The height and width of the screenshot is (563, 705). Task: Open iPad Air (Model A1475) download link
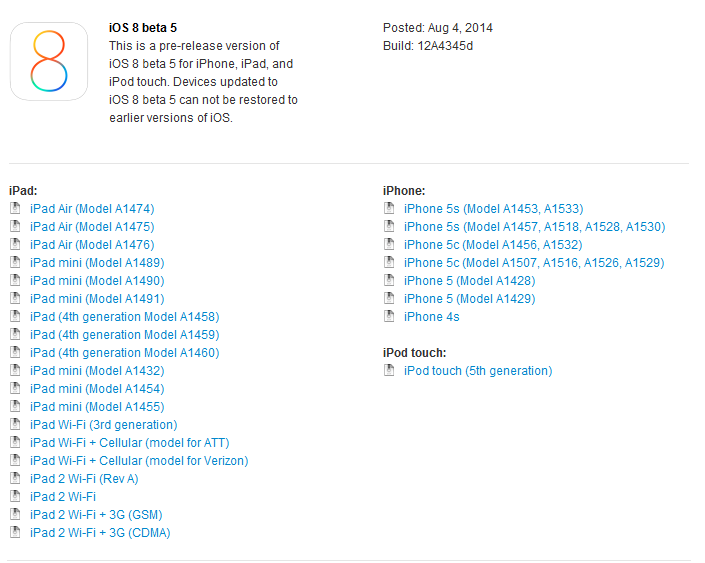(x=92, y=227)
